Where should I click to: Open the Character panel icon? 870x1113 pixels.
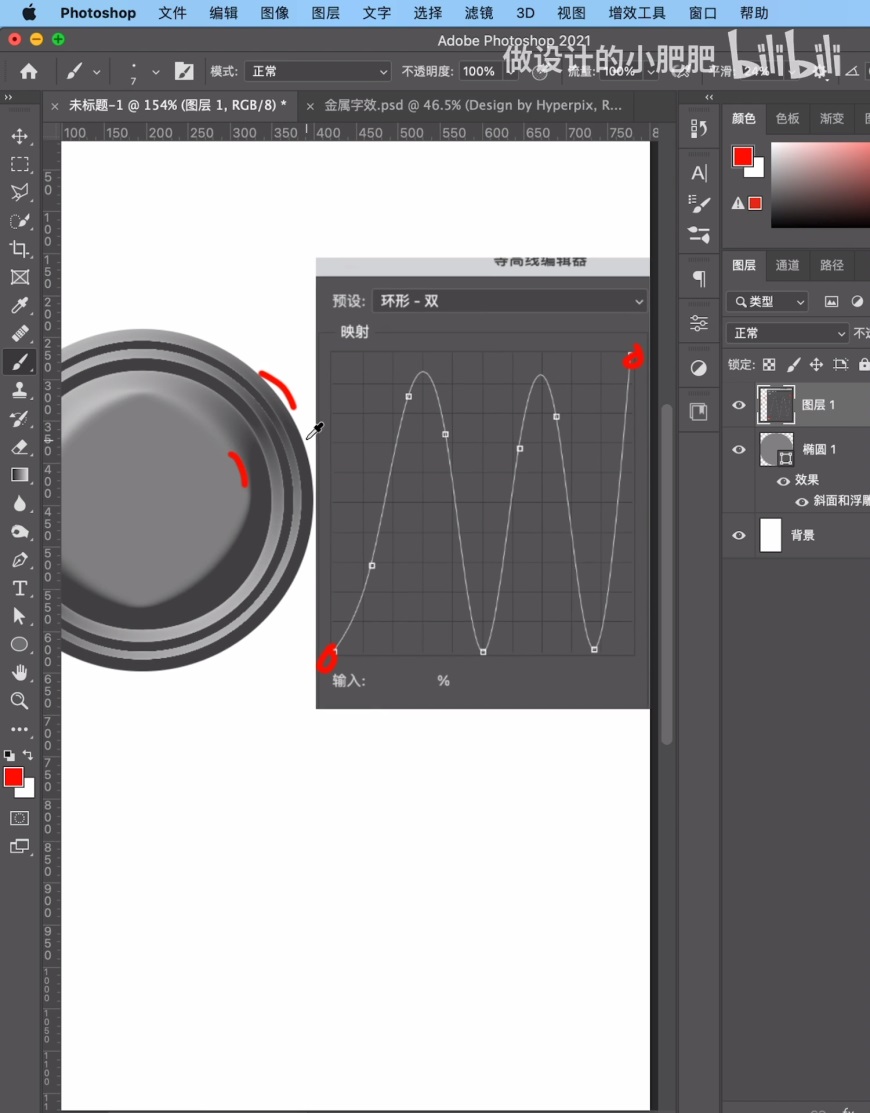click(x=698, y=173)
